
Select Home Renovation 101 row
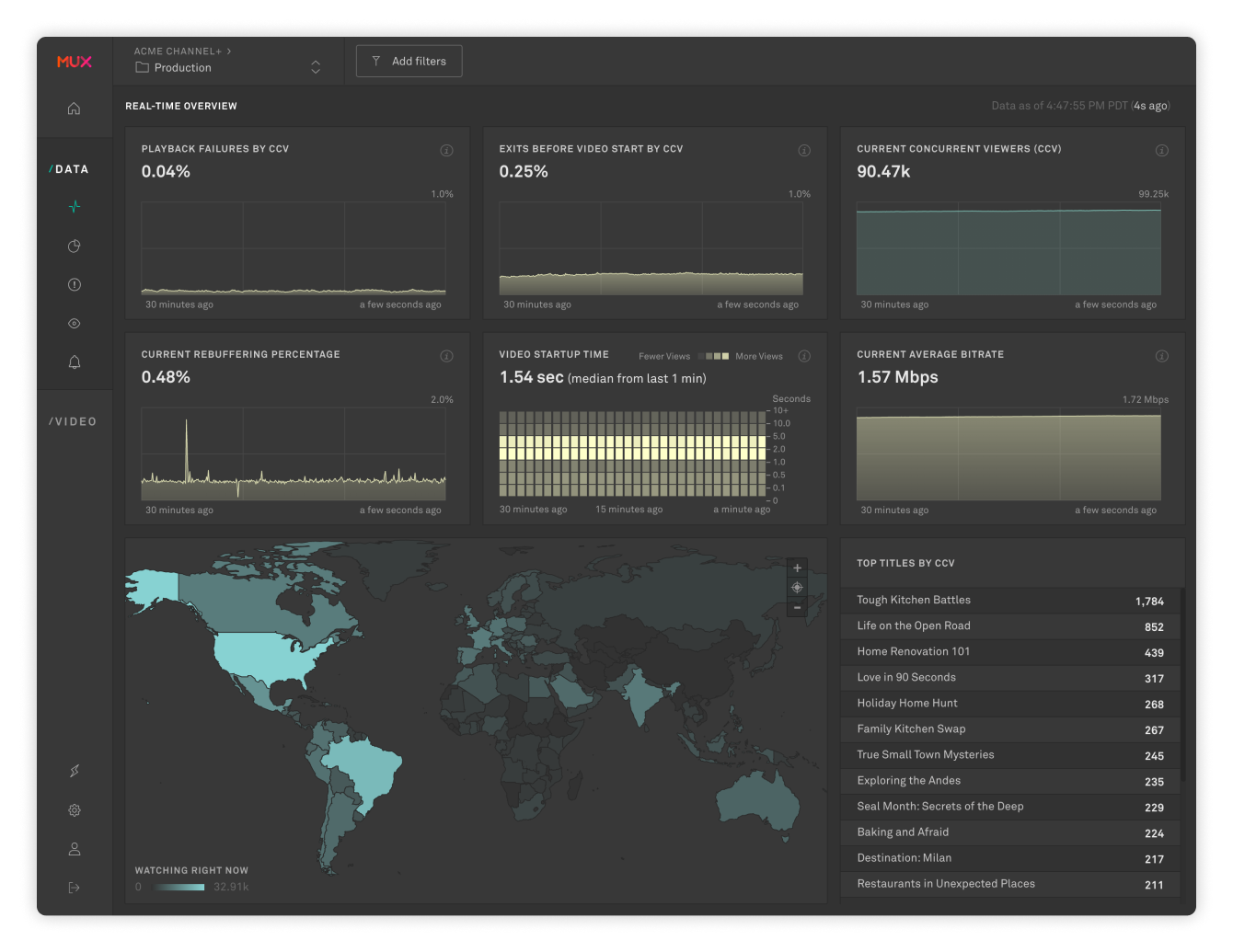1010,652
